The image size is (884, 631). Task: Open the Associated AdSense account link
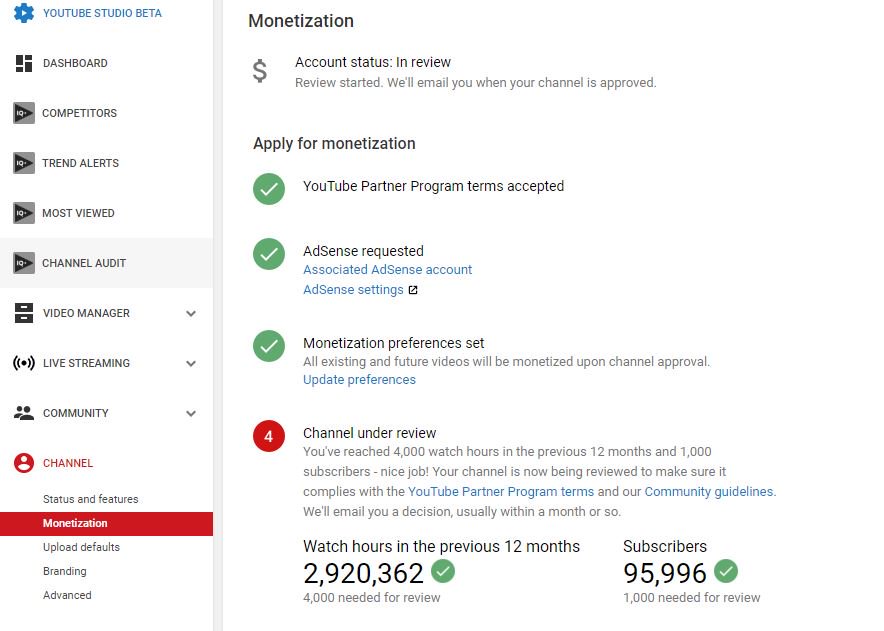[x=387, y=270]
